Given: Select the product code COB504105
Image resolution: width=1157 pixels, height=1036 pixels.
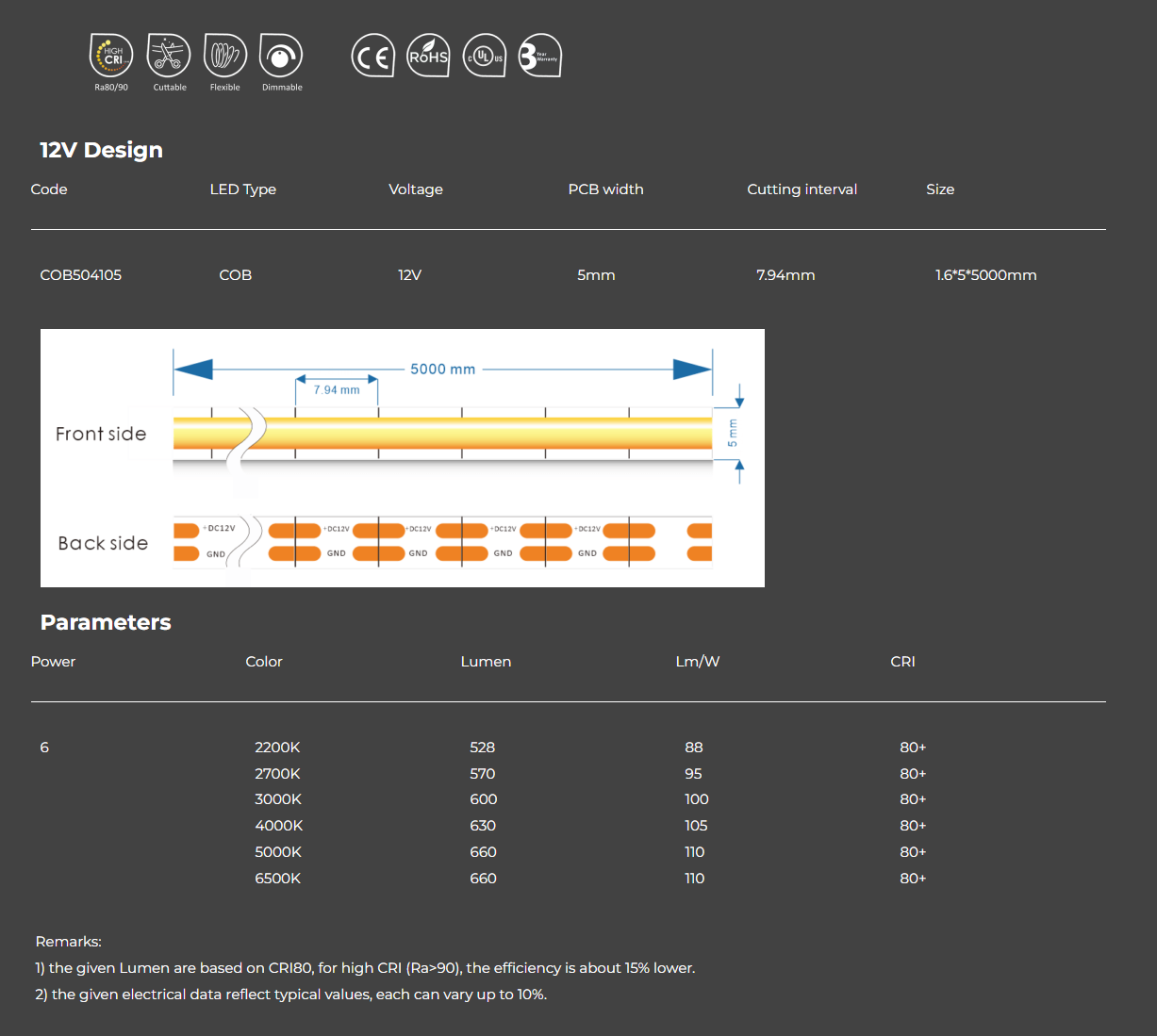Looking at the screenshot, I should coord(81,275).
